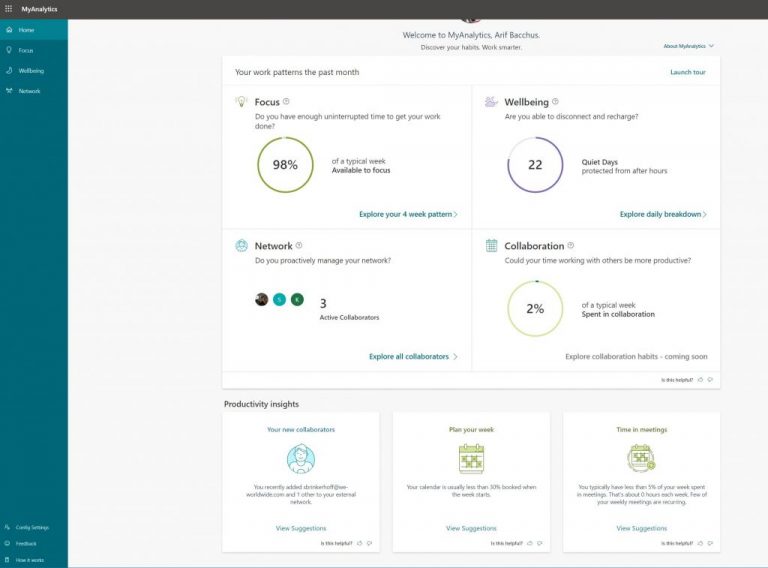Screen dimensions: 768x568
Task: Open Explore daily breakdown link
Action: 660,214
